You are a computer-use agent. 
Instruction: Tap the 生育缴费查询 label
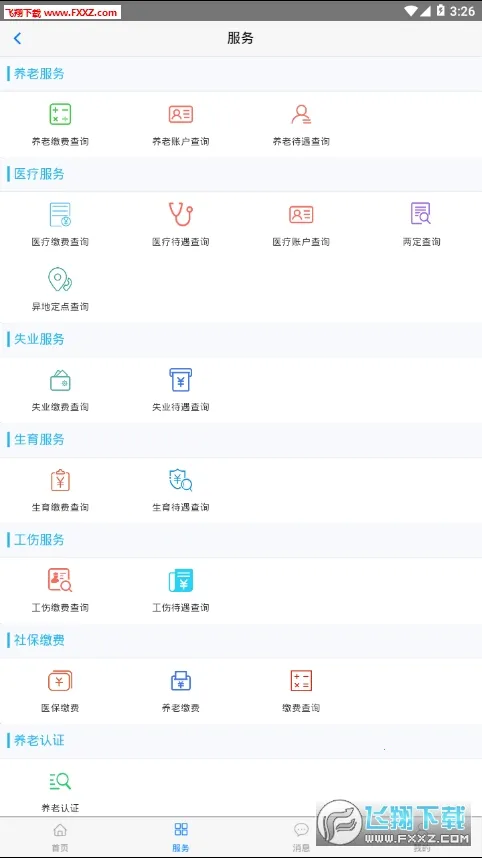60,507
